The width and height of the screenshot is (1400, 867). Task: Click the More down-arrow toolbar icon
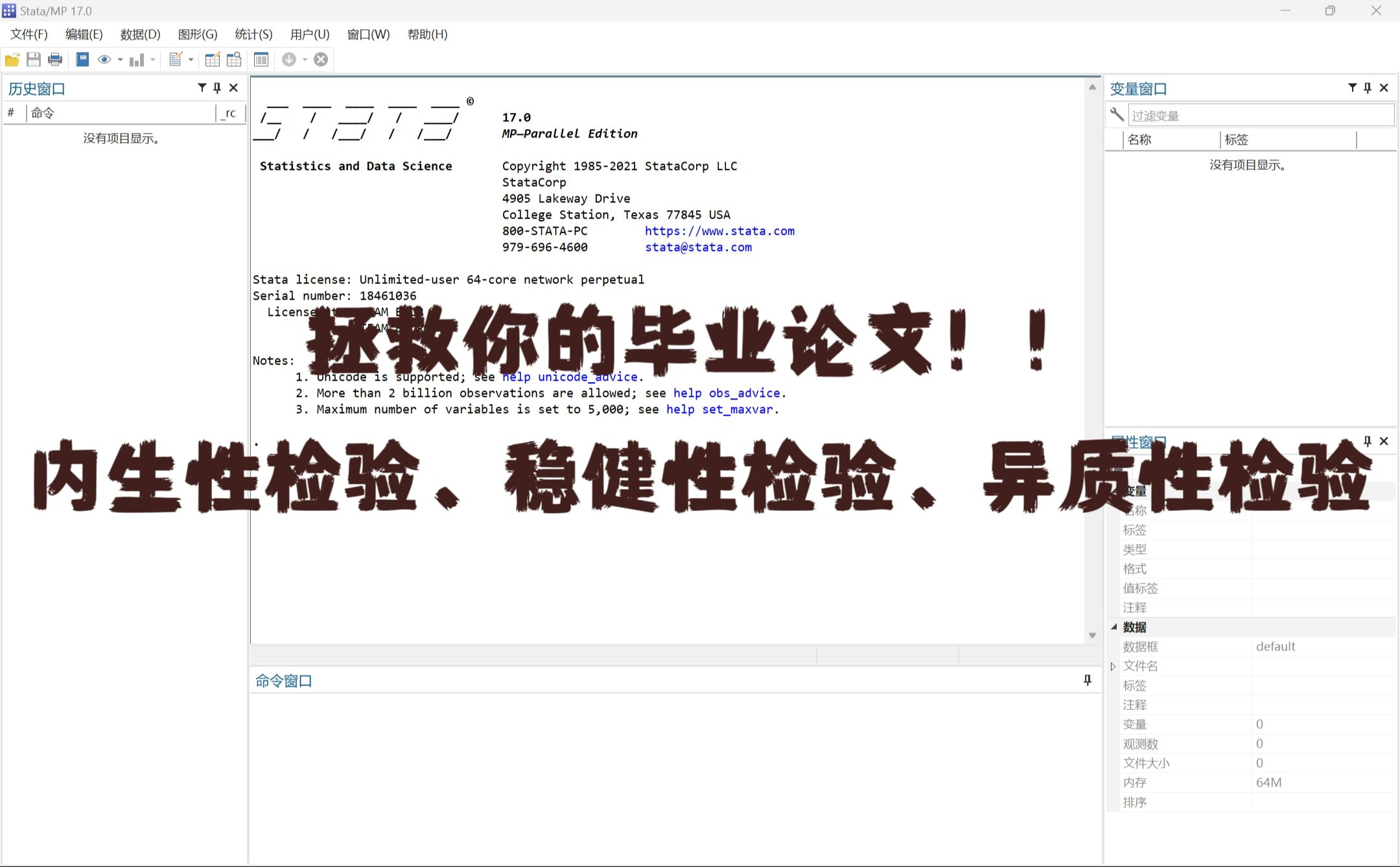(289, 60)
